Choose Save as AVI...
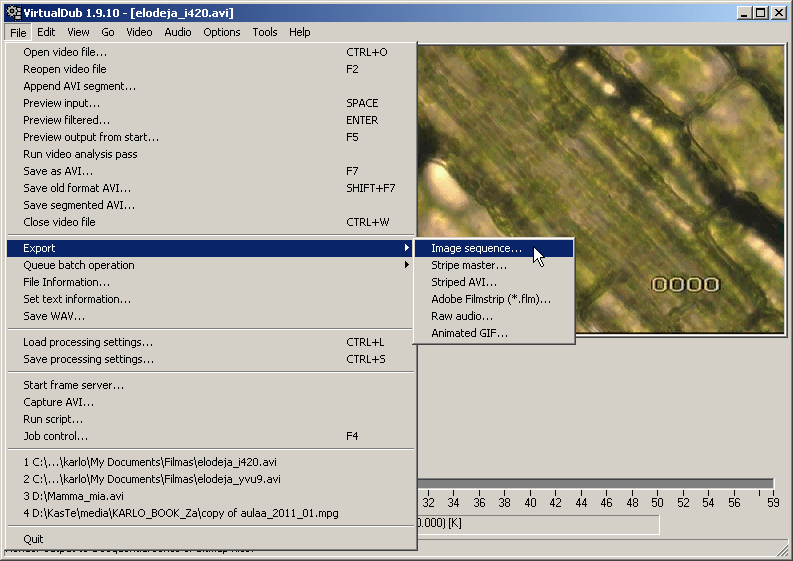The image size is (793, 561). [211, 171]
